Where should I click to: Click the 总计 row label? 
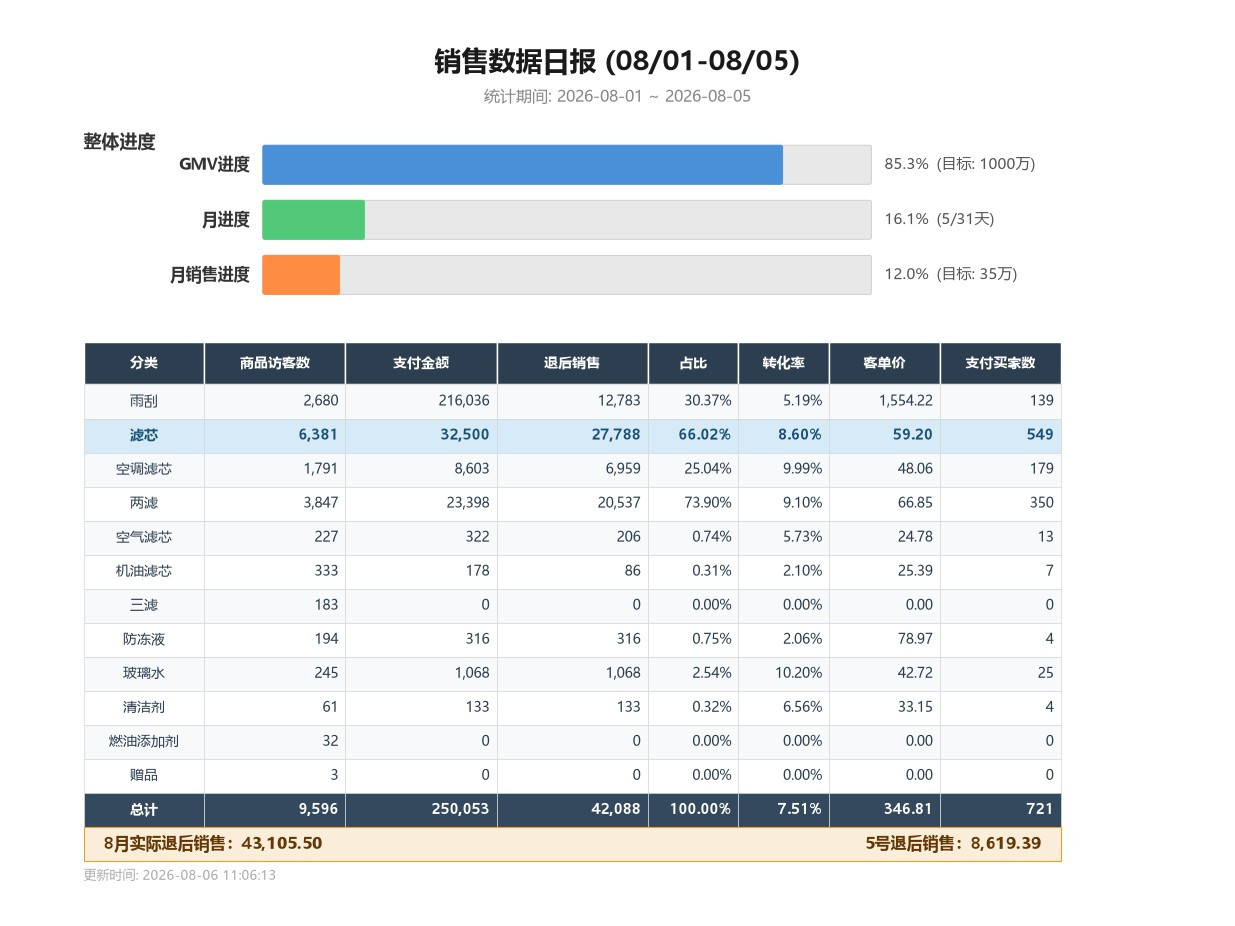[144, 810]
